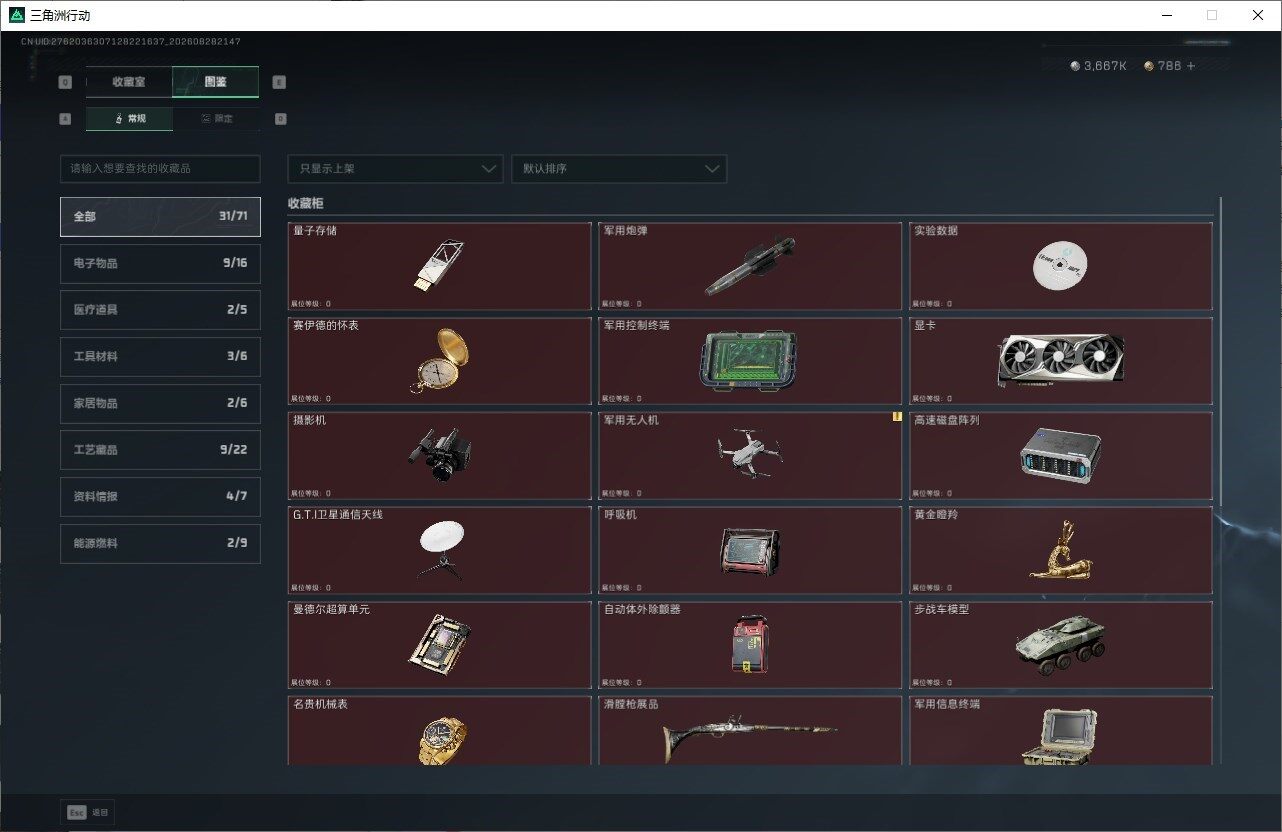Select the 黄金瞪羚 golden gazelle item
Screen dimensions: 1282x832
click(1060, 550)
